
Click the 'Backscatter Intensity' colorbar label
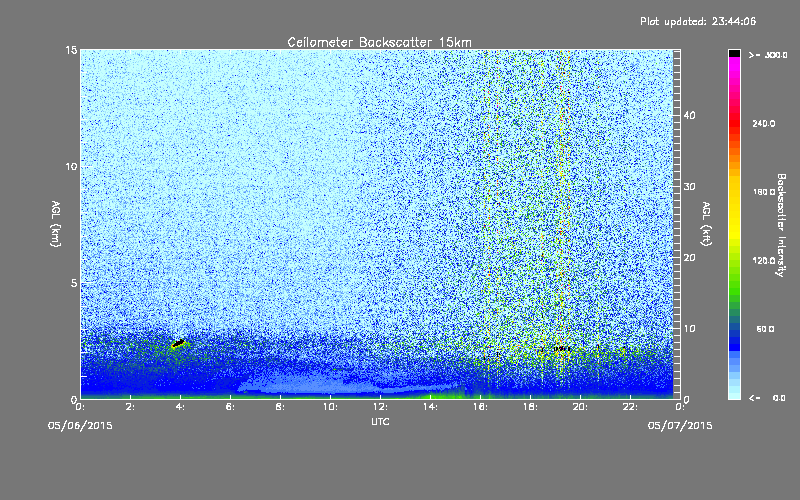tap(781, 225)
